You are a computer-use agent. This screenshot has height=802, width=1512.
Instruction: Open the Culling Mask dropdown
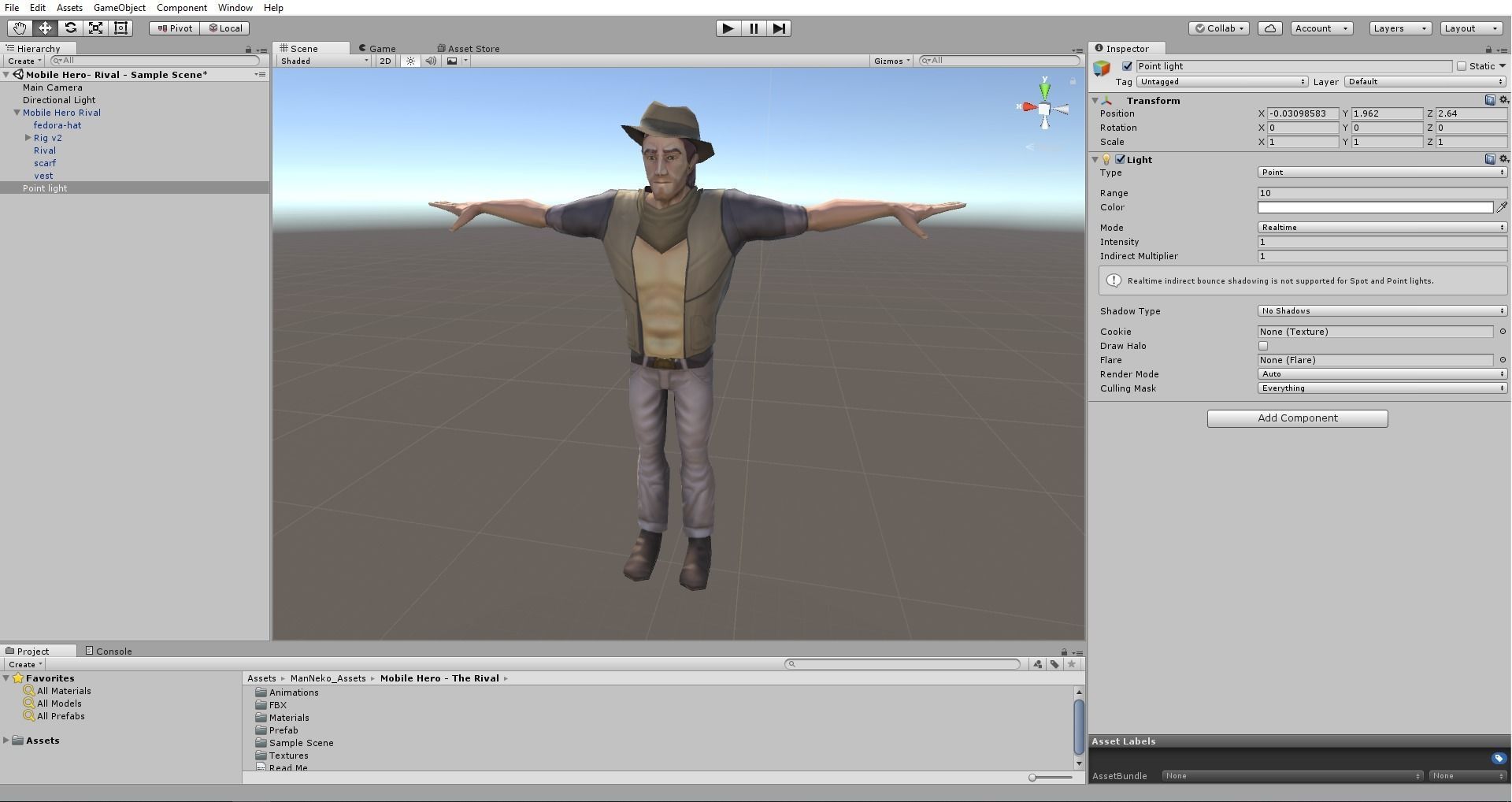[1382, 388]
